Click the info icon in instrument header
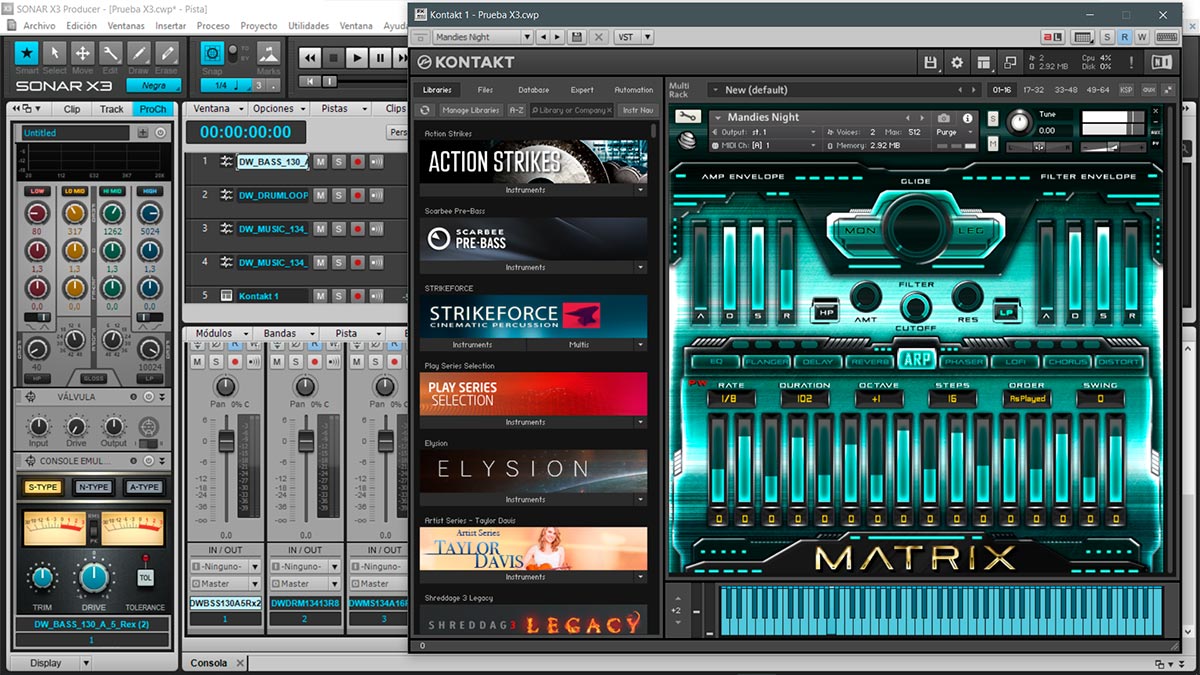This screenshot has height=675, width=1200. point(968,118)
